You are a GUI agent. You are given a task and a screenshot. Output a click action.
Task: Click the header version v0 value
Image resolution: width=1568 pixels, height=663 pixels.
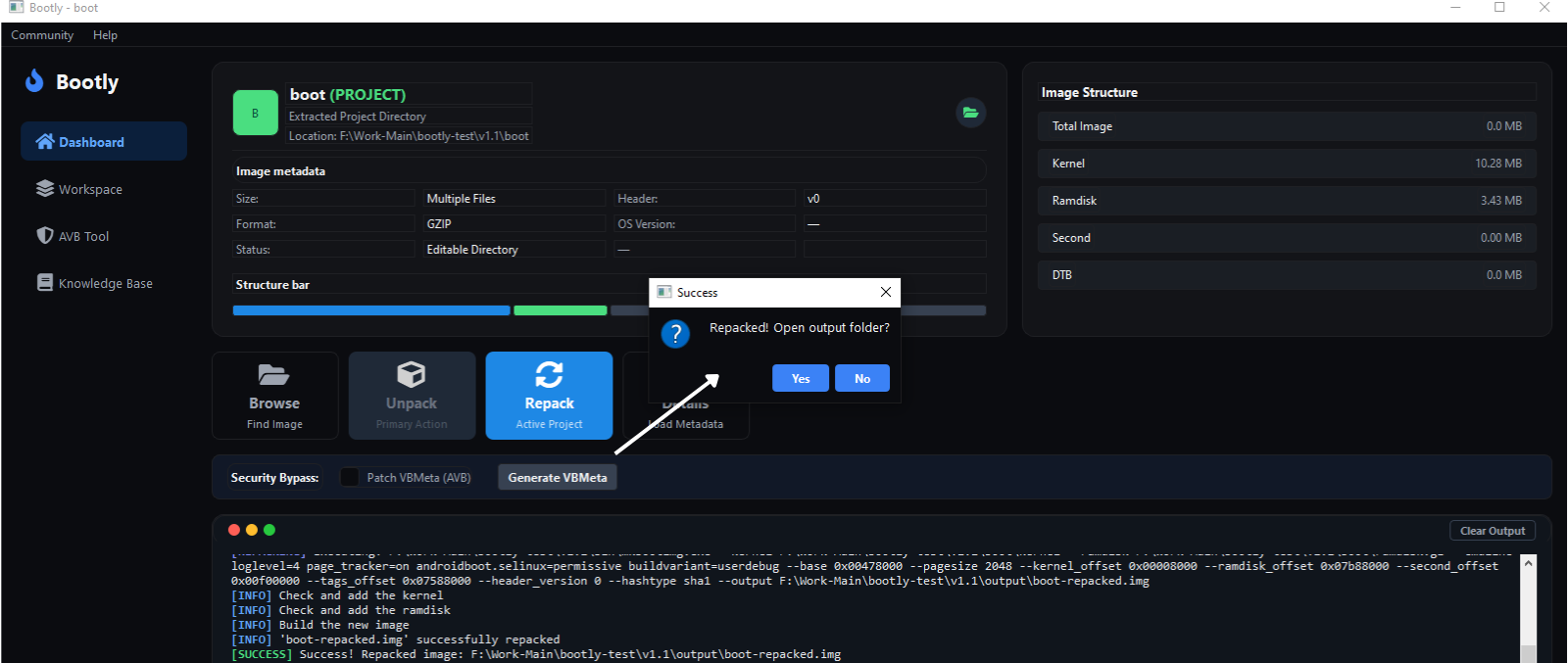[813, 198]
